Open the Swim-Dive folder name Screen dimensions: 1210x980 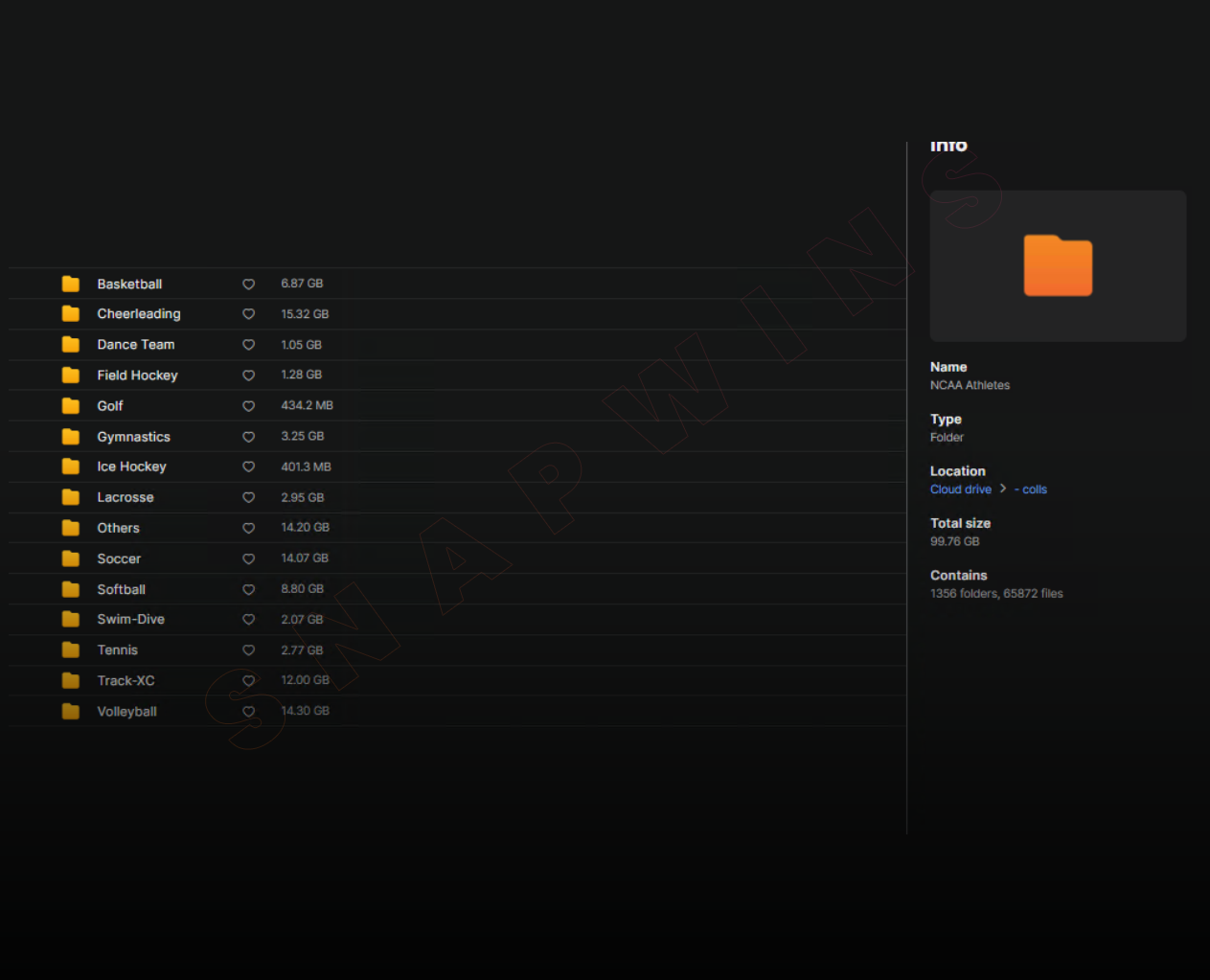(x=130, y=620)
